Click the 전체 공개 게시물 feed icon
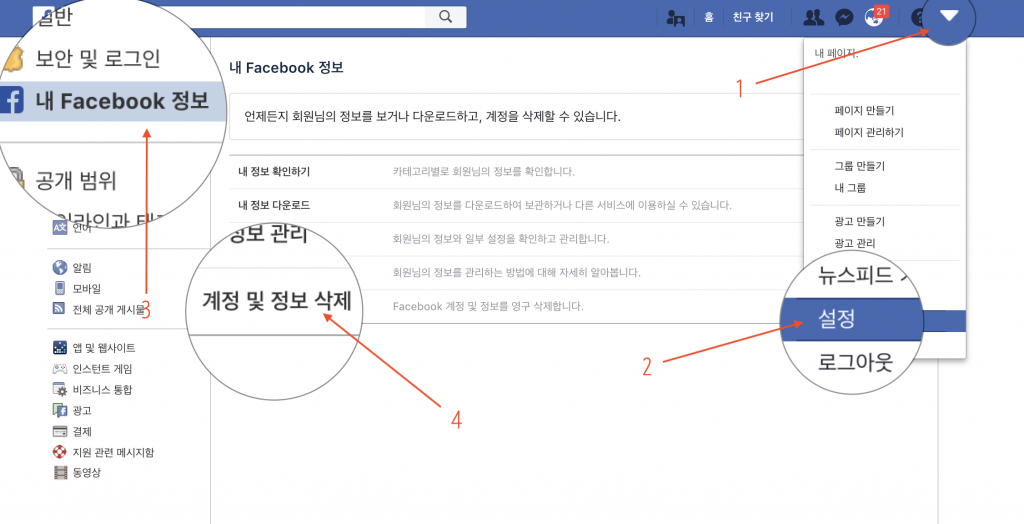1024x524 pixels. coord(60,309)
